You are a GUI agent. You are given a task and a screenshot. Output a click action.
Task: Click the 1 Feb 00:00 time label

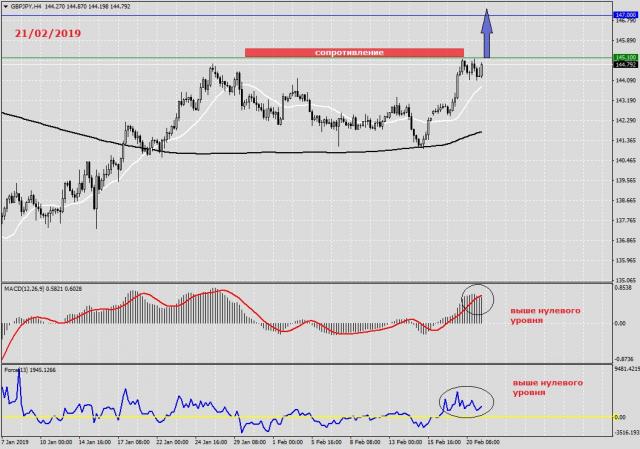pos(262,442)
